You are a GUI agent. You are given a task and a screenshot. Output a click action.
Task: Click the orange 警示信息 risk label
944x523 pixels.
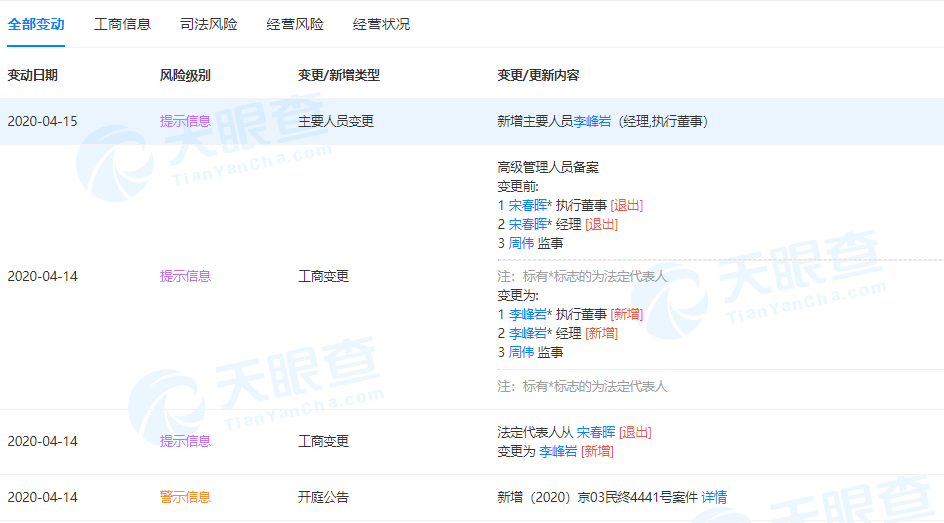point(185,497)
